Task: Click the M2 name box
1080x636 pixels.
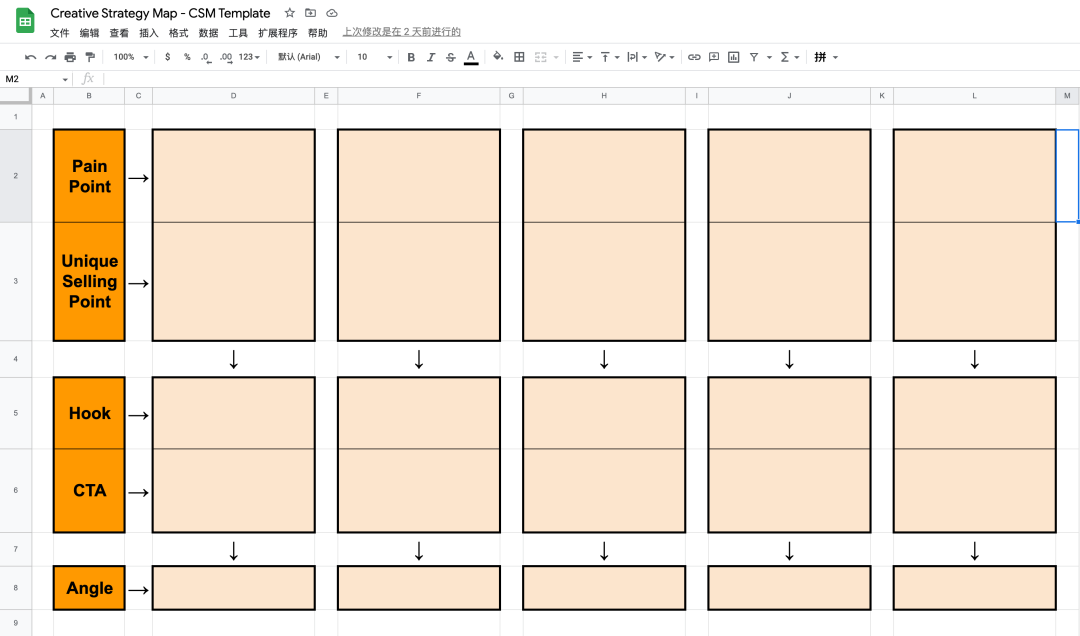Action: click(x=36, y=79)
